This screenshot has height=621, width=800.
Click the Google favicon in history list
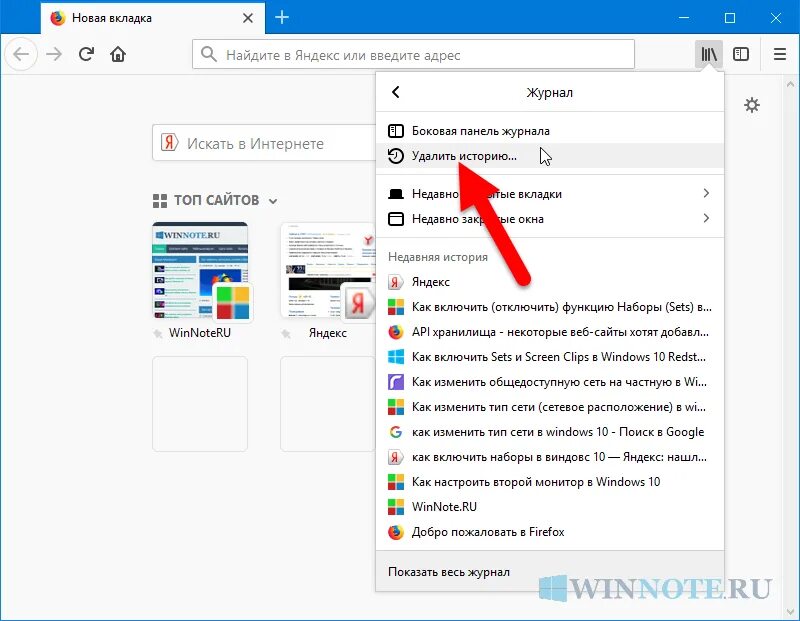point(396,432)
